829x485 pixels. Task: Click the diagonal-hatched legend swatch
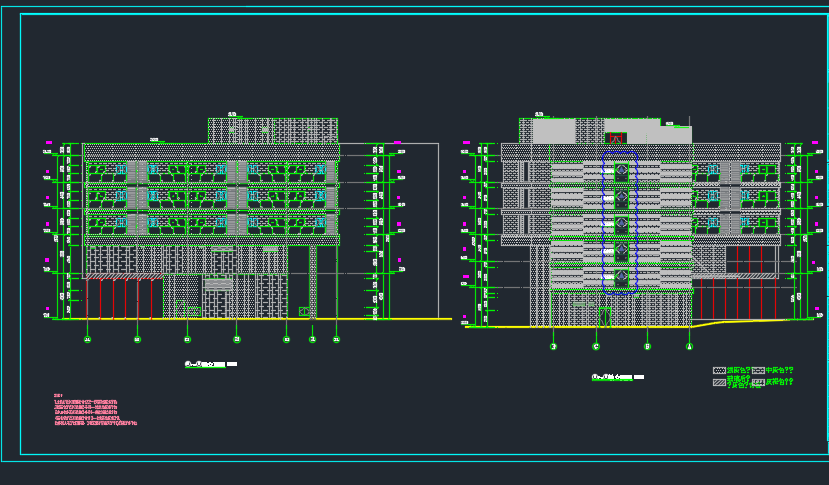[719, 382]
